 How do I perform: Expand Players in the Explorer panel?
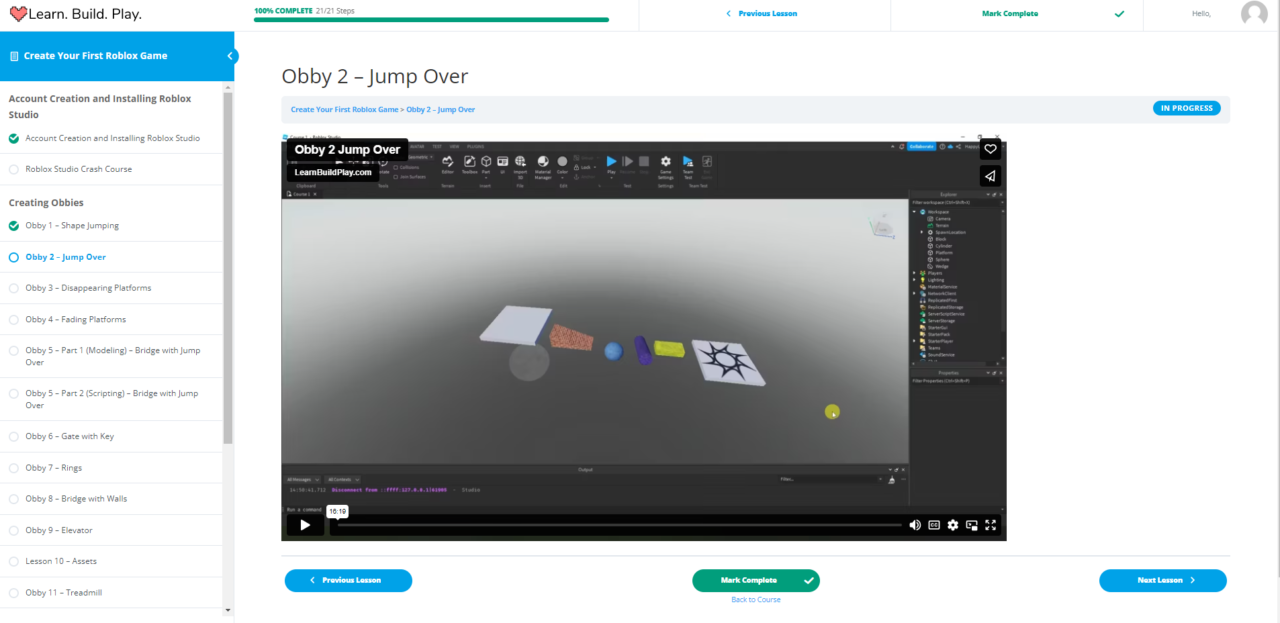pyautogui.click(x=914, y=273)
